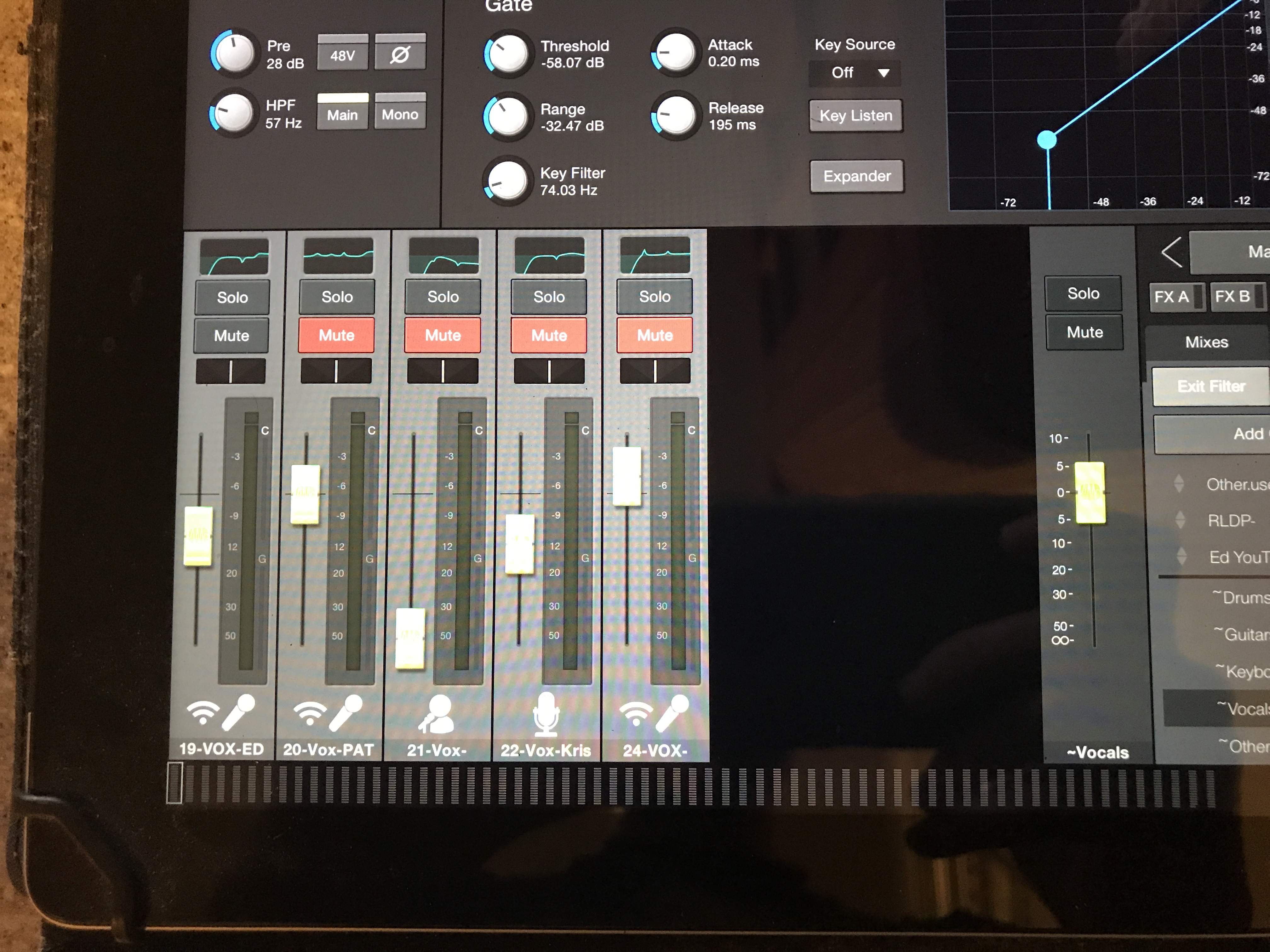Open the Key Source dropdown set to Off
The height and width of the screenshot is (952, 1270).
click(x=855, y=73)
